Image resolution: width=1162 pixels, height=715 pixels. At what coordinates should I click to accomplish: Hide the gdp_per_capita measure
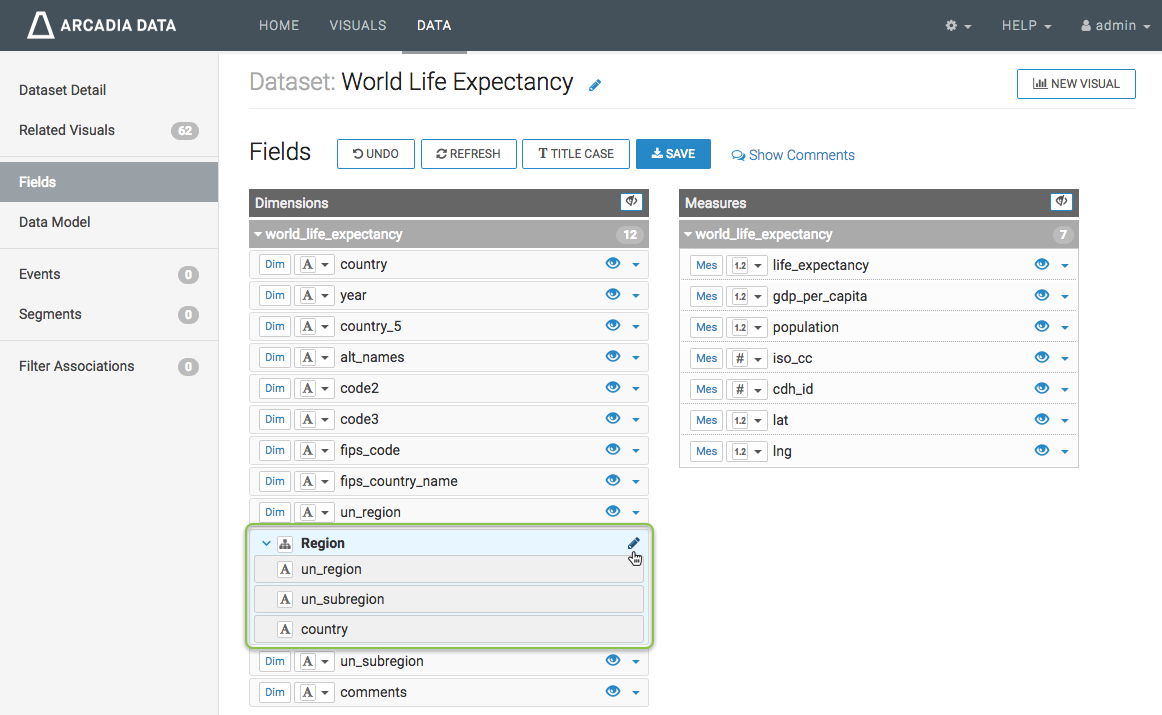[1042, 296]
